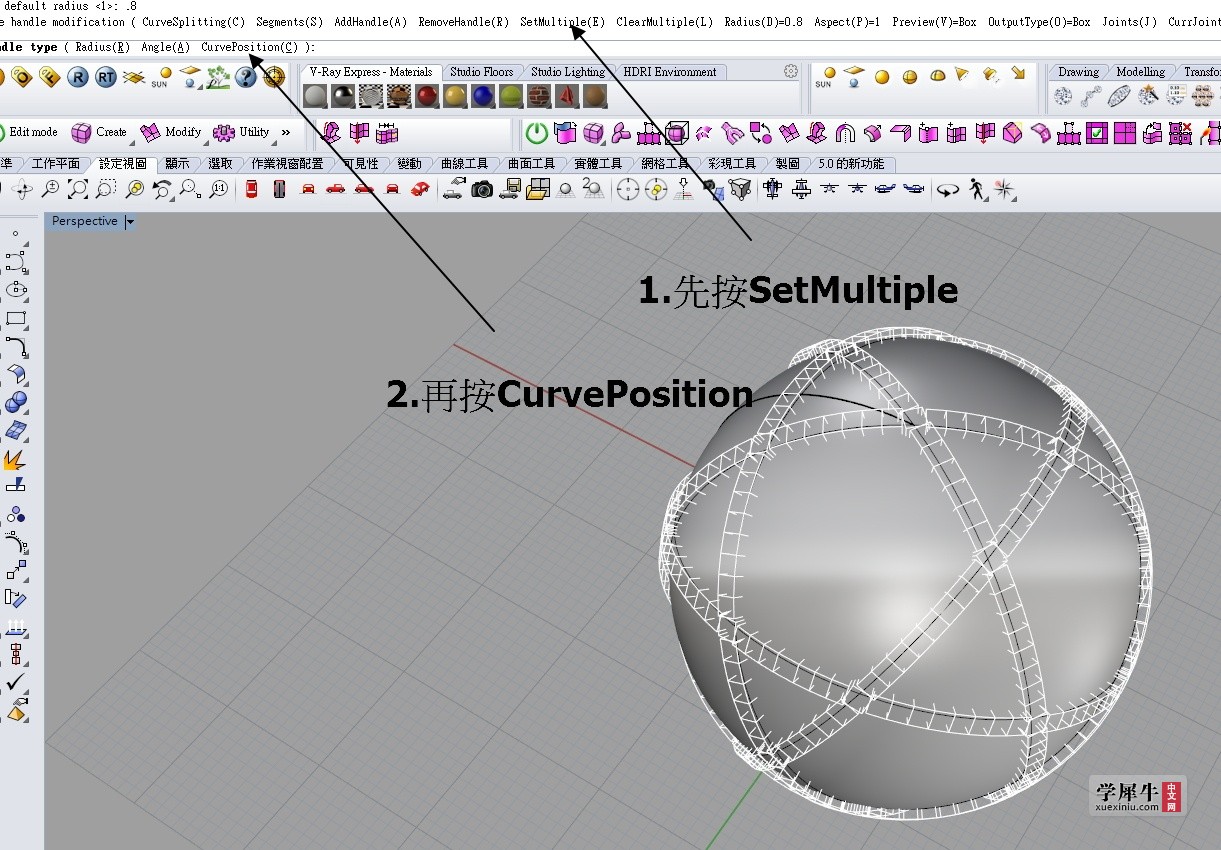Select the explode tool
The image size is (1221, 850).
pos(15,460)
